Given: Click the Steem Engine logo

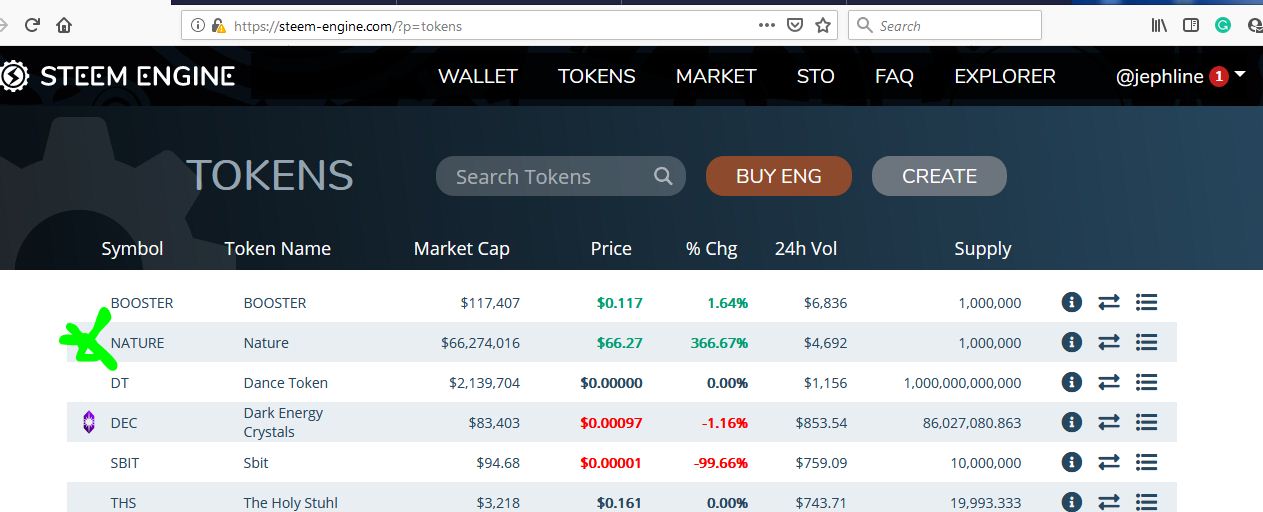Looking at the screenshot, I should [x=119, y=76].
